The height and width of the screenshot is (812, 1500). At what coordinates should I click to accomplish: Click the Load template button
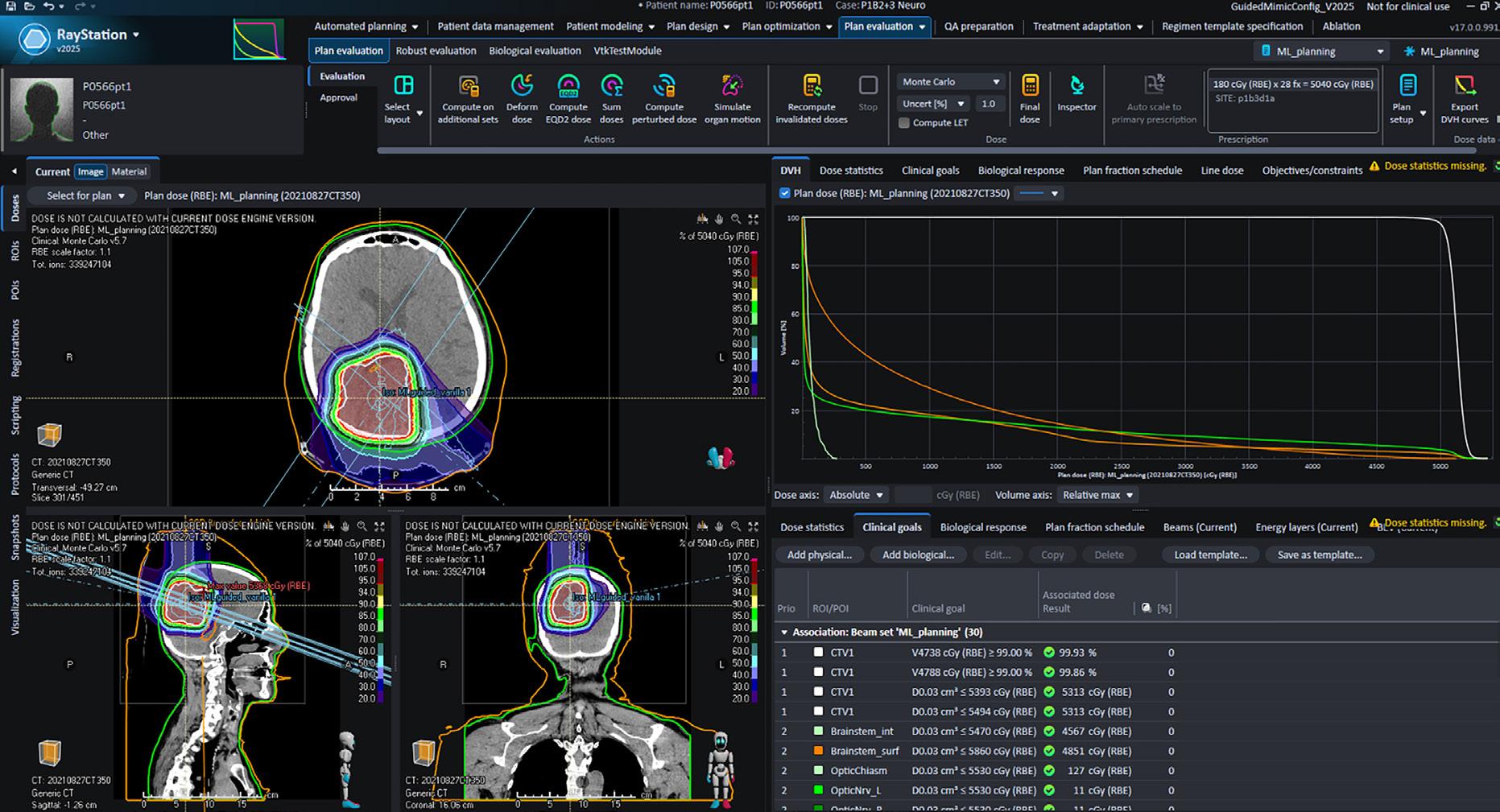[x=1210, y=554]
